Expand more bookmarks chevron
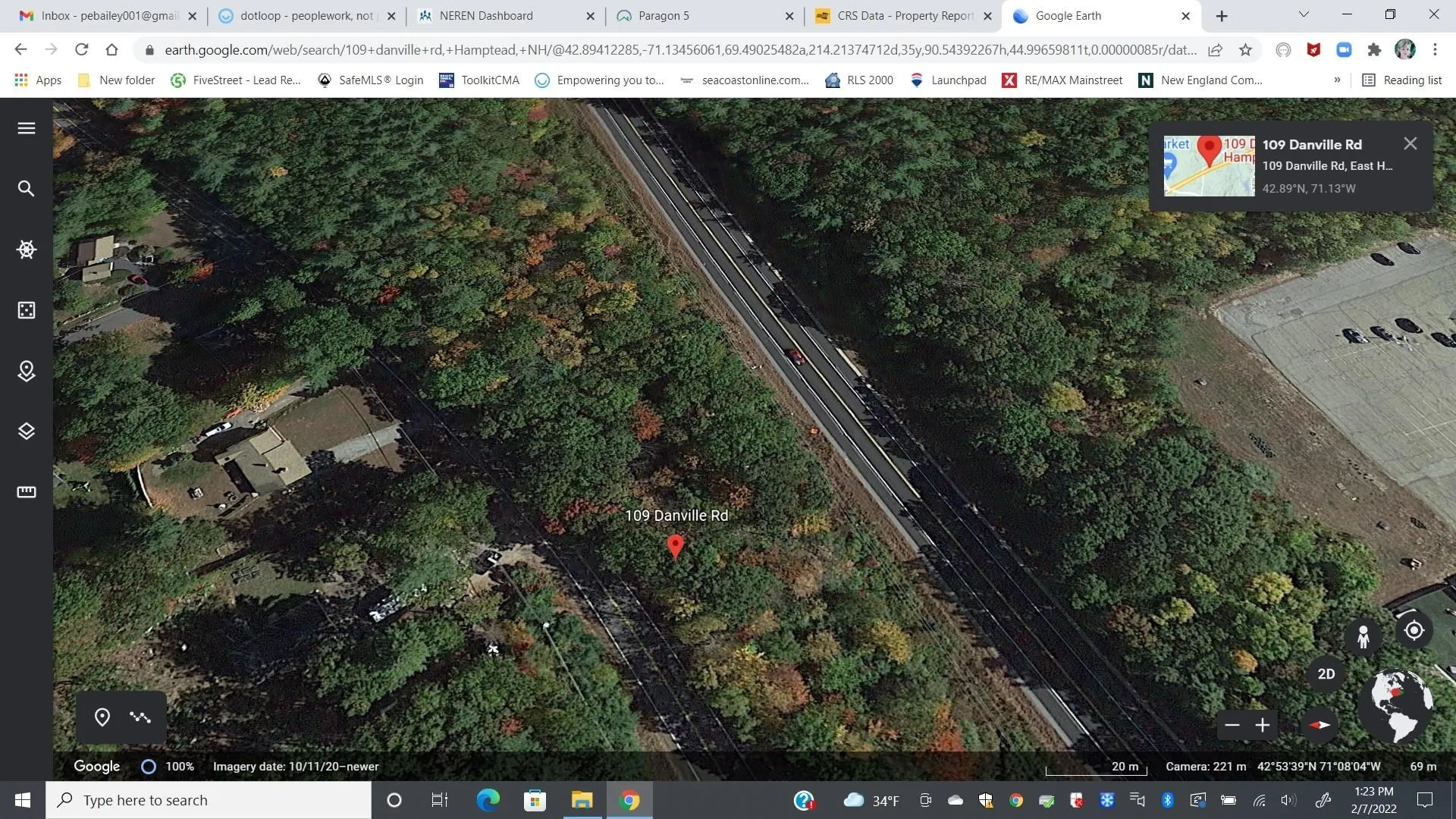 tap(1337, 80)
